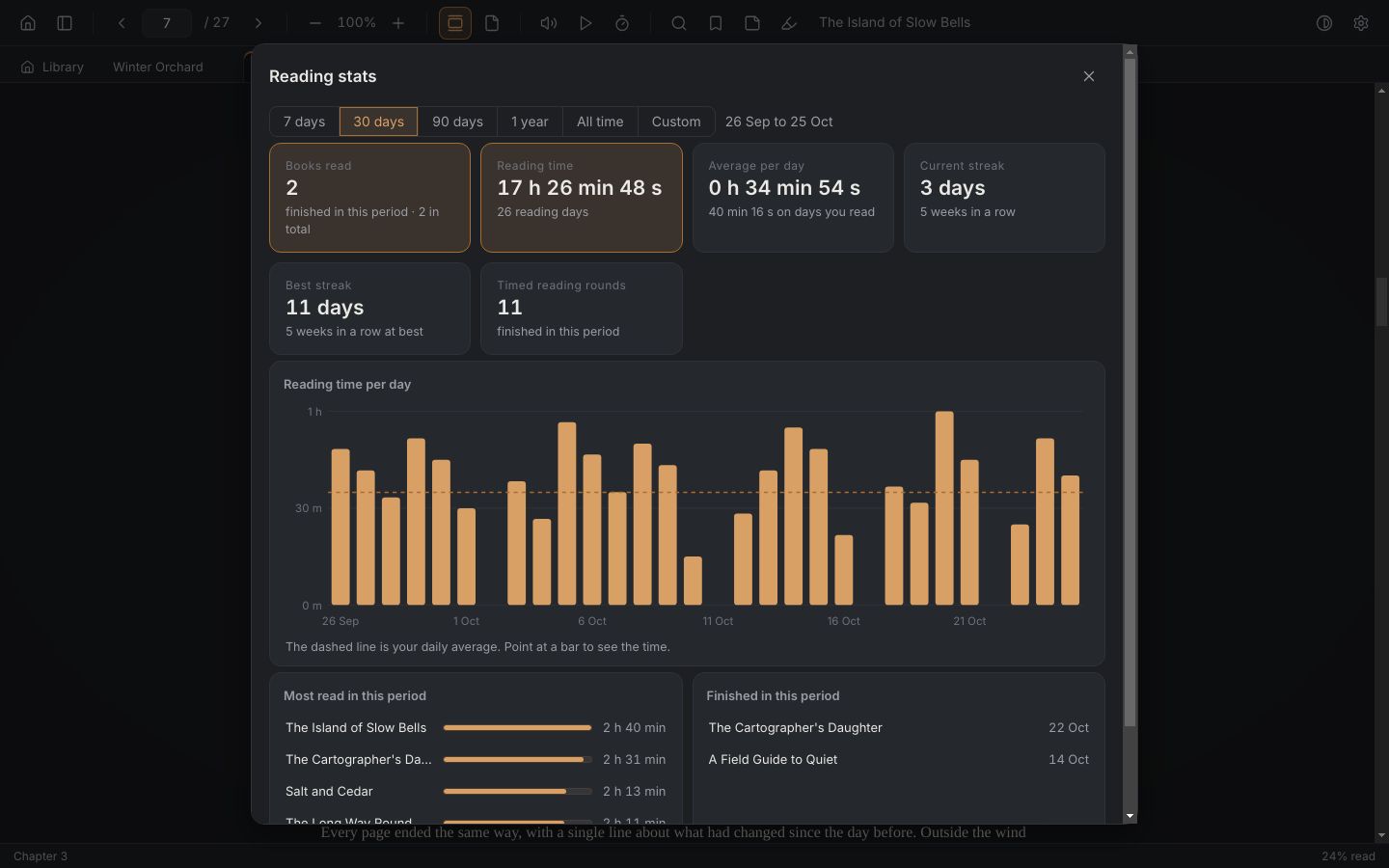This screenshot has height=868, width=1389.
Task: Bookmark the page with the bookmark icon
Action: pos(716,23)
